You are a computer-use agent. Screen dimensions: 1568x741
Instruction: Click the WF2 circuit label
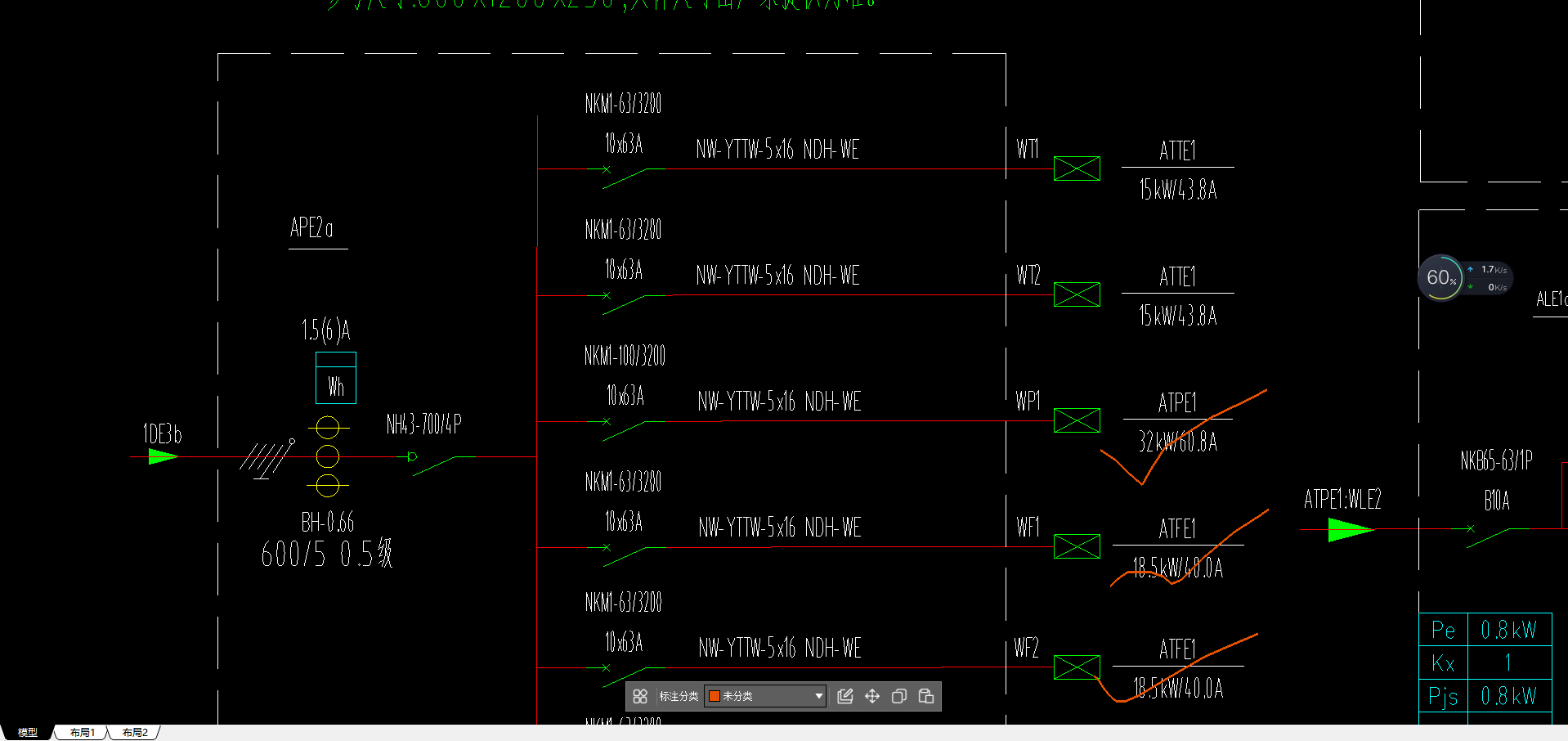pyautogui.click(x=1027, y=648)
